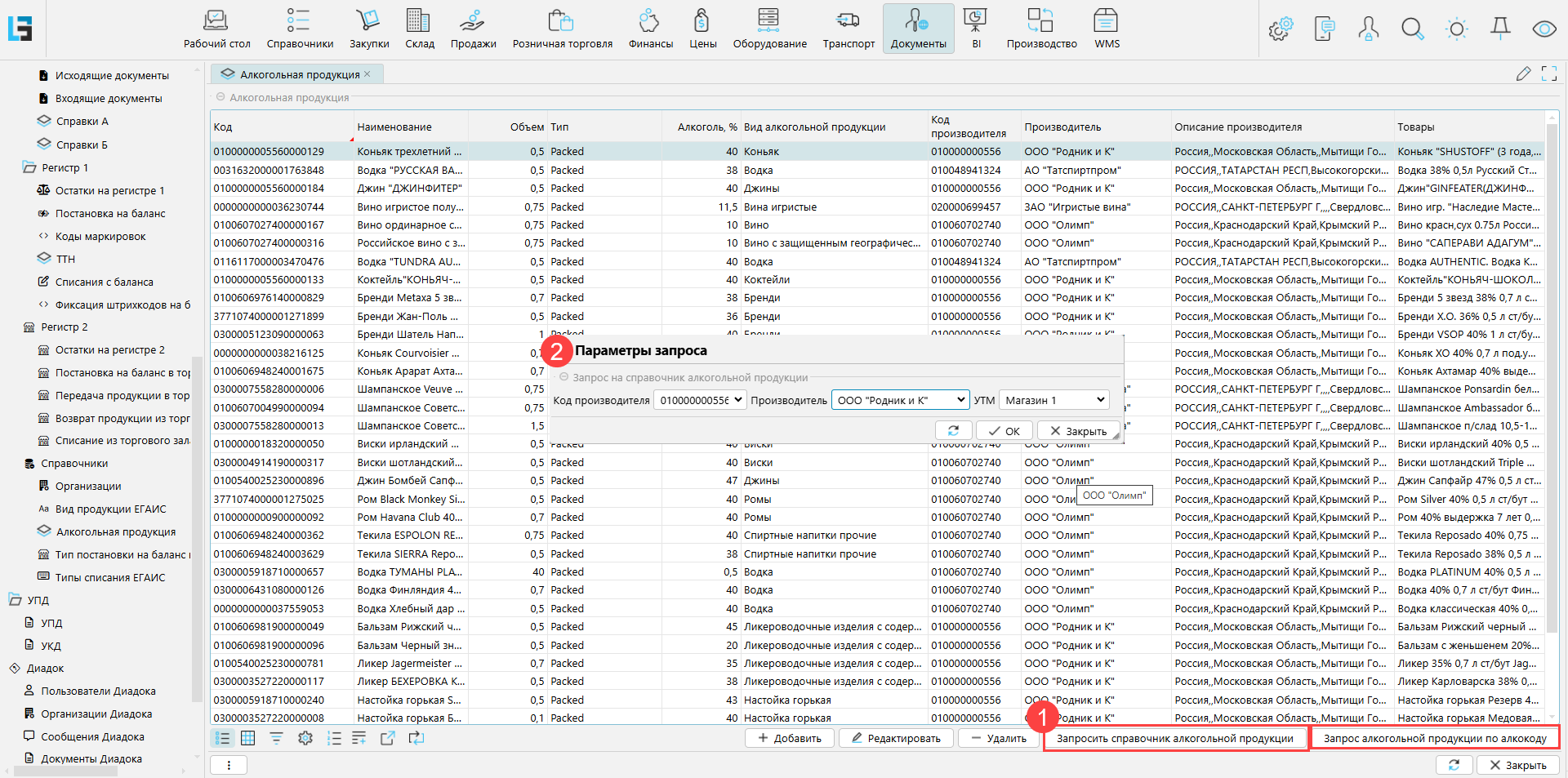This screenshot has height=778, width=1568.
Task: Open table settings gear icon below grid
Action: click(x=305, y=738)
